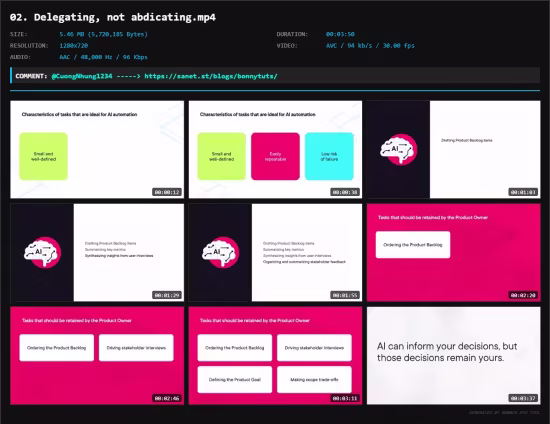Click 'Ordering the Product Backlog' card in the 00:03:11 frame
The height and width of the screenshot is (424, 550).
click(x=235, y=348)
